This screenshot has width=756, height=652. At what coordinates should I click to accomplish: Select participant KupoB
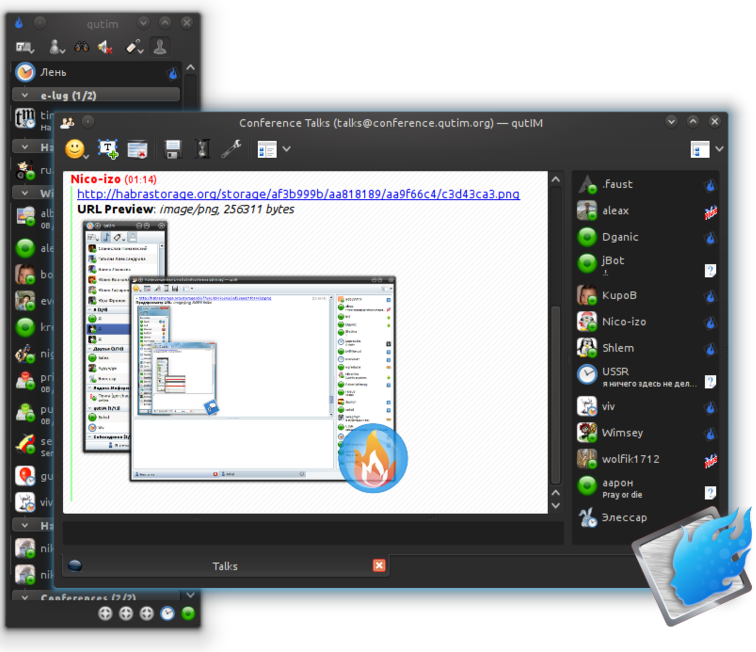pyautogui.click(x=647, y=295)
